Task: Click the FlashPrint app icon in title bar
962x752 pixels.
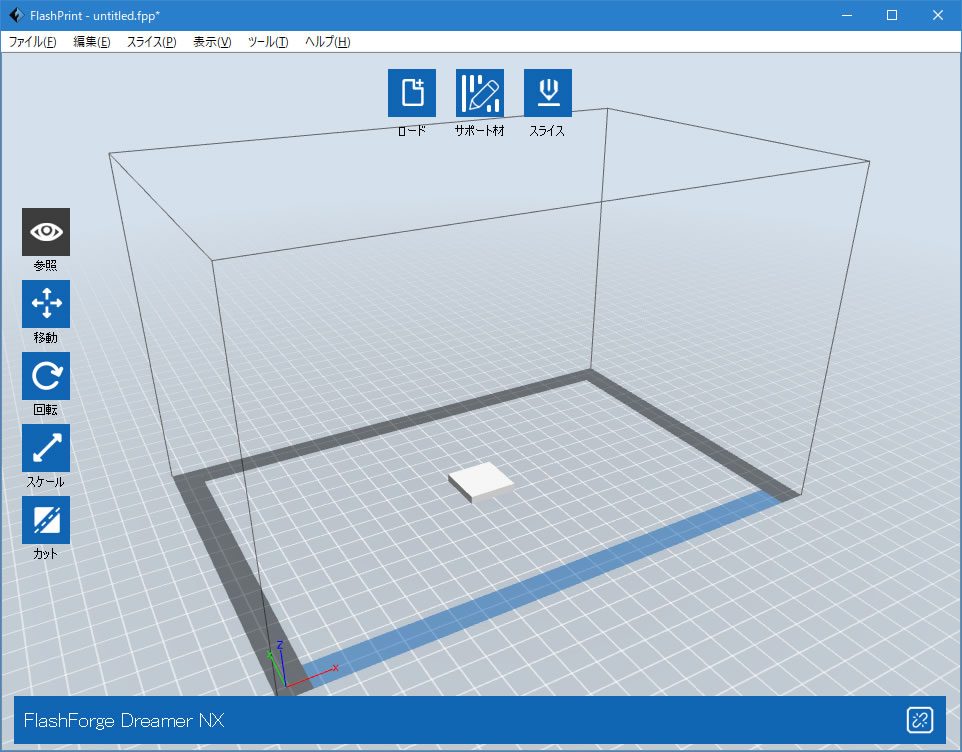Action: click(x=15, y=15)
